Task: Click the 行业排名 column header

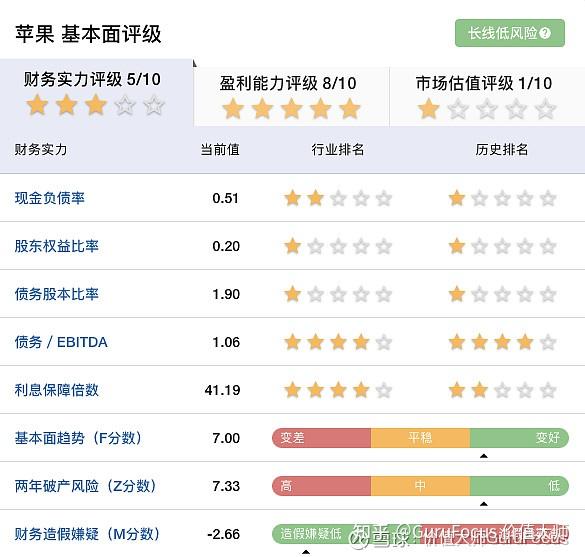Action: (x=338, y=150)
